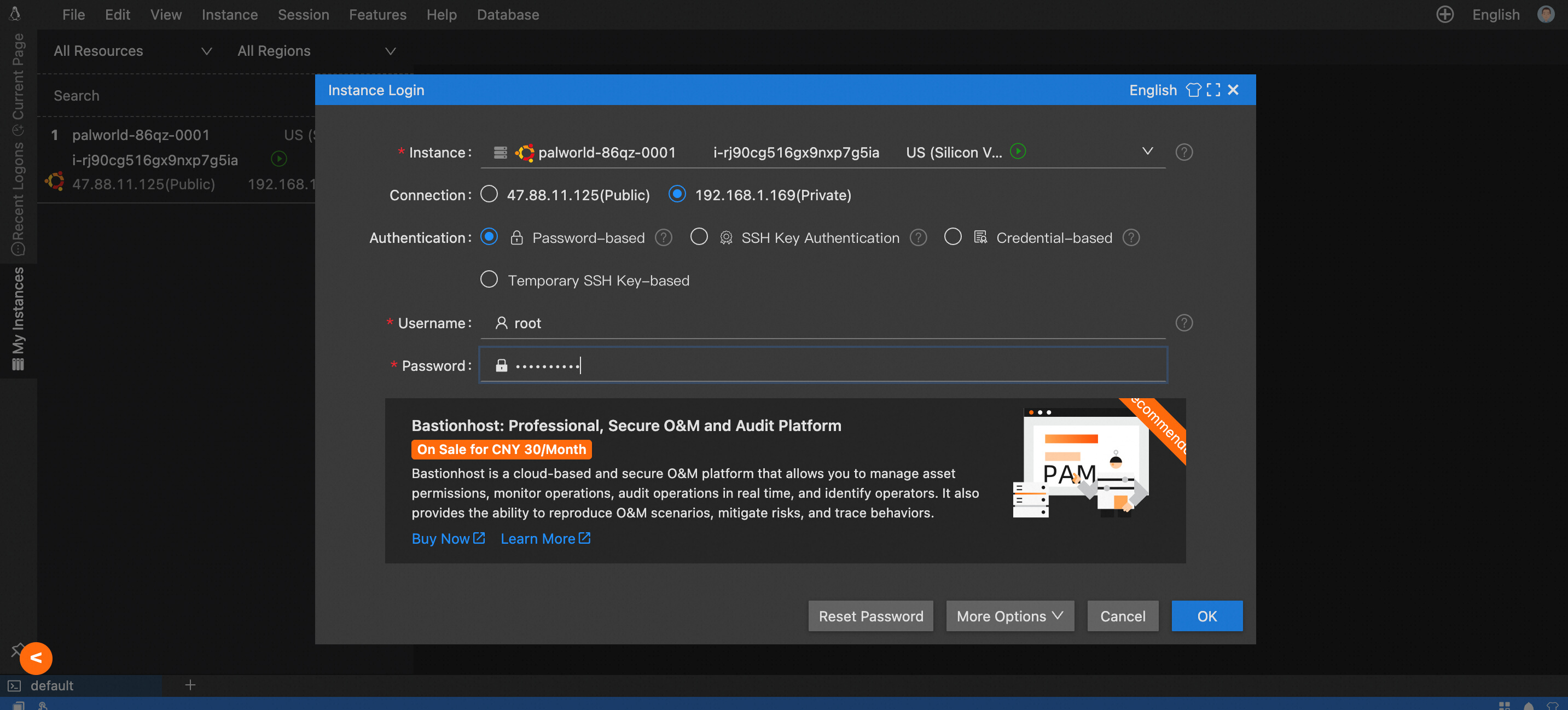Select the 47.88.11.125(Public) connection
The width and height of the screenshot is (1568, 710).
click(489, 195)
